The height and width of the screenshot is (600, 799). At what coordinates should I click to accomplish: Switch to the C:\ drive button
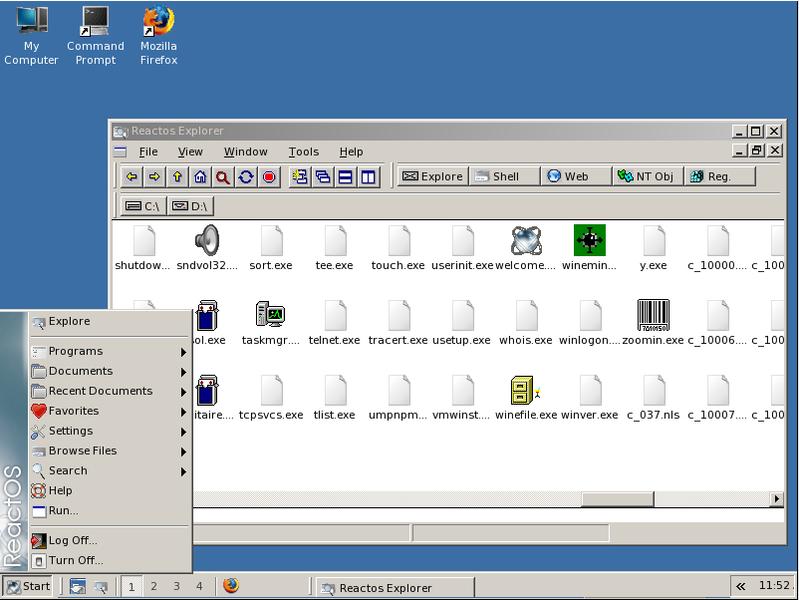(143, 206)
